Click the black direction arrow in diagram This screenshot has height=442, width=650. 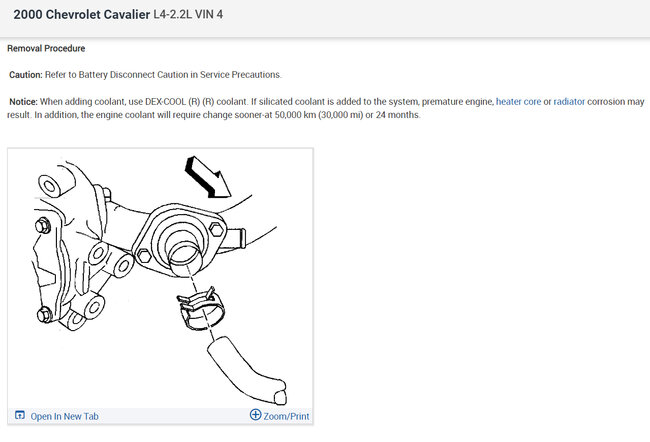click(207, 177)
